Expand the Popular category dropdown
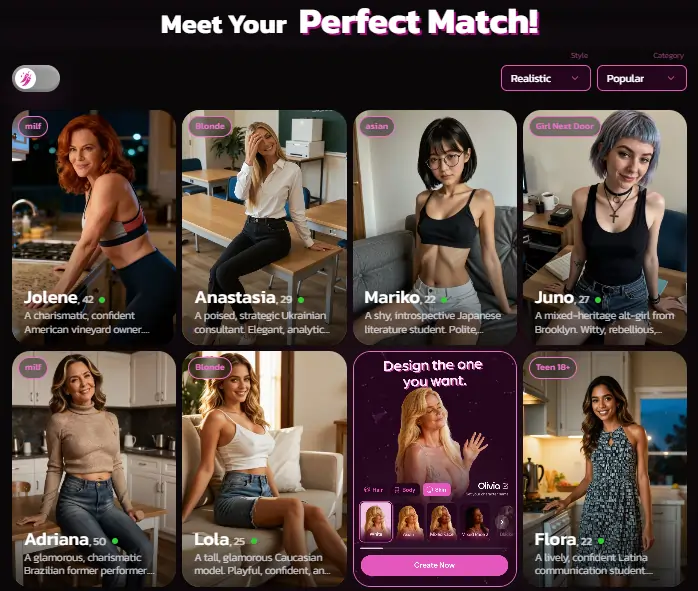 (641, 78)
